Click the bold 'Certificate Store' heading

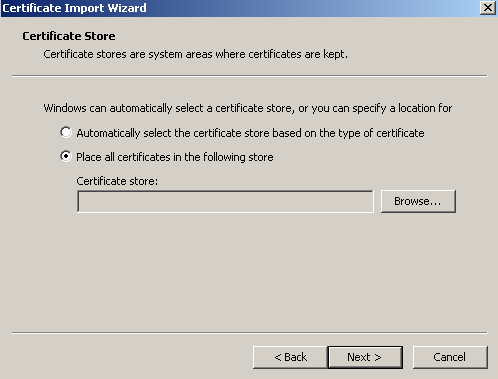(x=69, y=36)
